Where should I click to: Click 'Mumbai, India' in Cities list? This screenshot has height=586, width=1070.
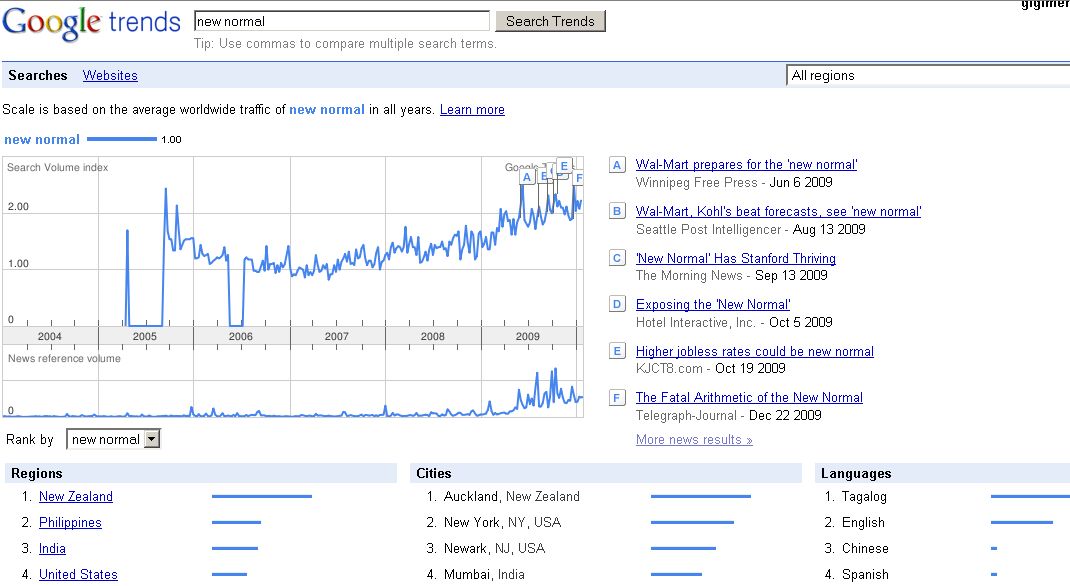pyautogui.click(x=485, y=574)
